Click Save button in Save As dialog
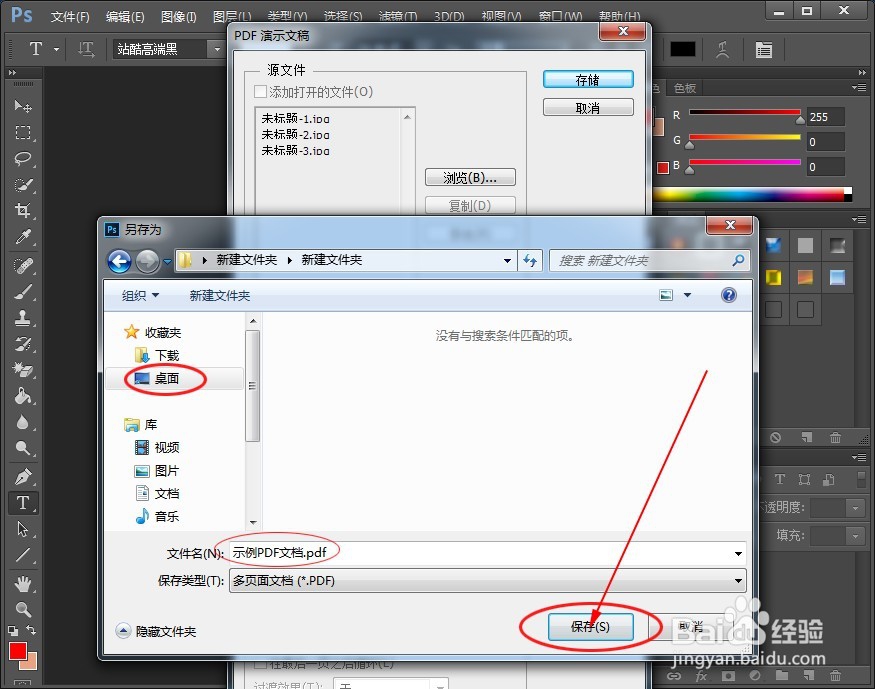This screenshot has height=689, width=875. tap(590, 627)
